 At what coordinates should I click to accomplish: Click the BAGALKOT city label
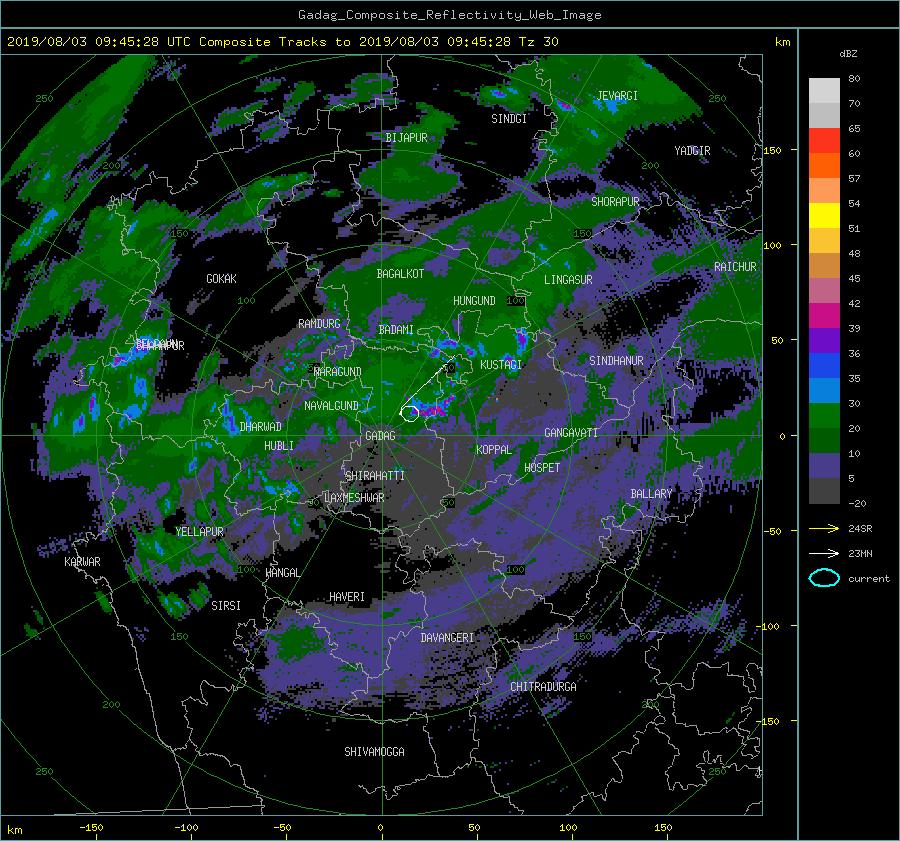400,274
